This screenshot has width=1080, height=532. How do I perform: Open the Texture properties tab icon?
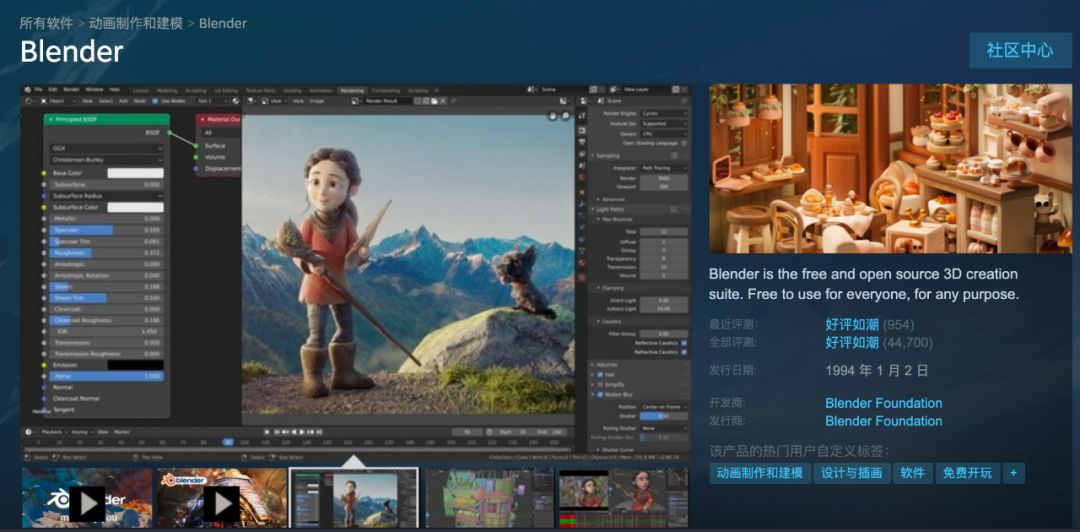coord(582,278)
